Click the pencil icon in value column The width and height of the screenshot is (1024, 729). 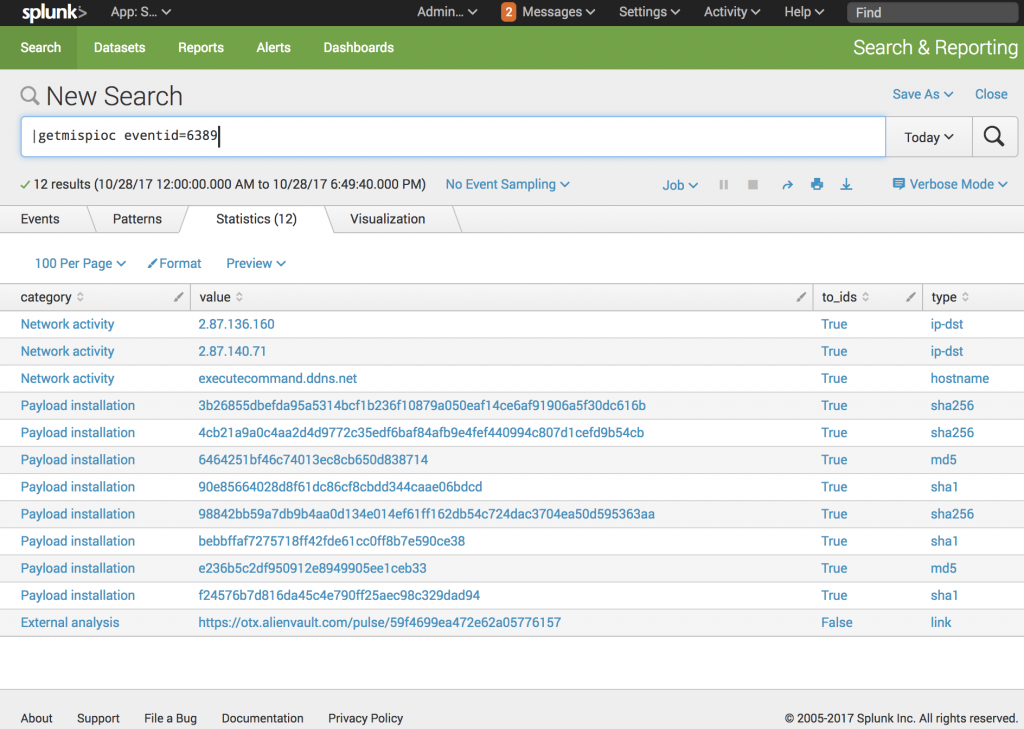coord(801,297)
